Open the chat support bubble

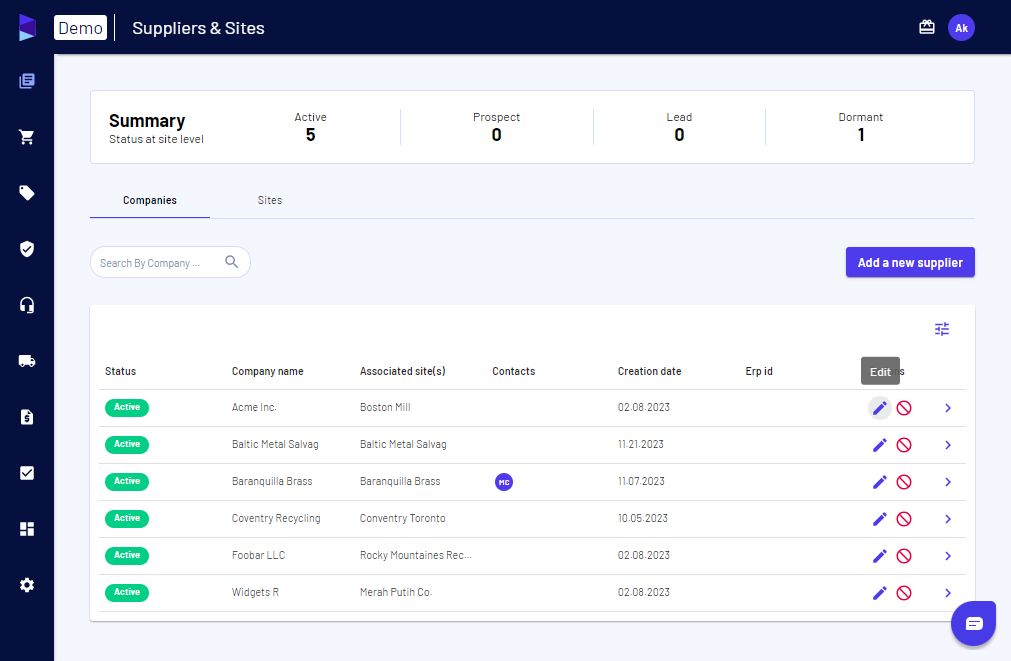[974, 624]
